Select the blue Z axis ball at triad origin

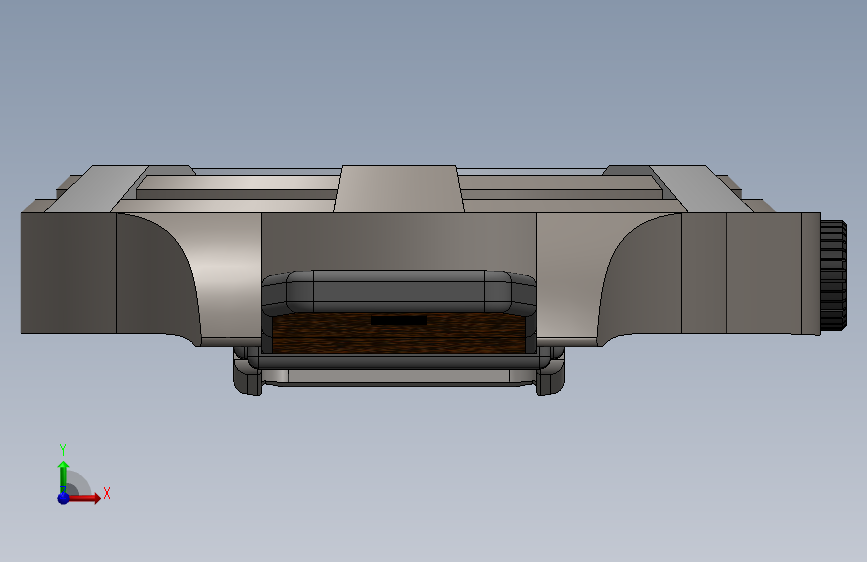pyautogui.click(x=64, y=498)
